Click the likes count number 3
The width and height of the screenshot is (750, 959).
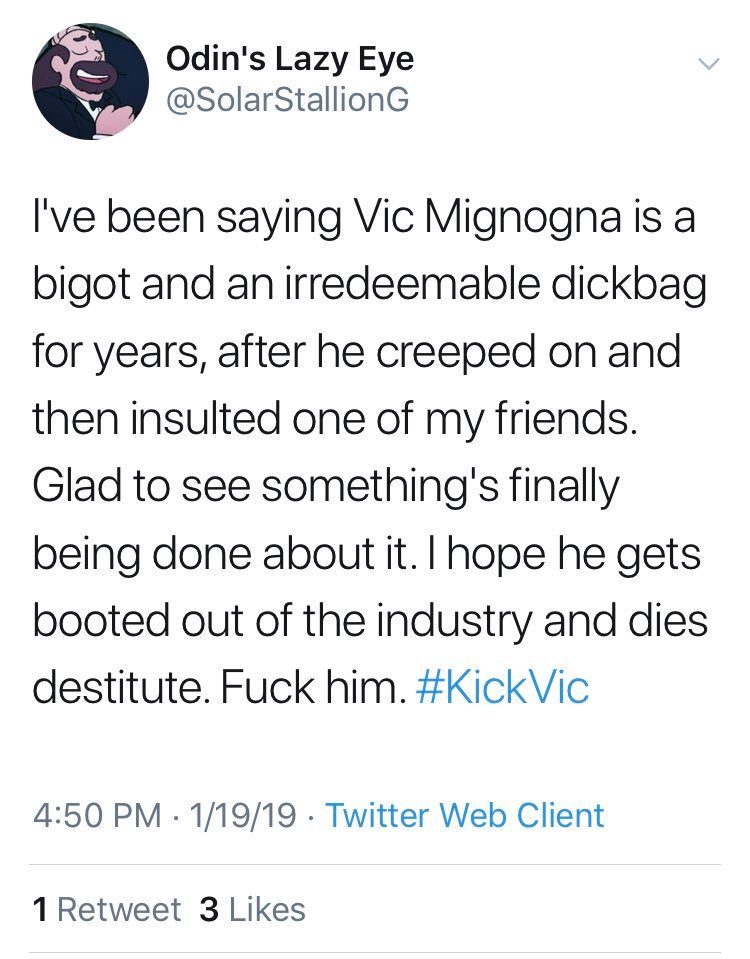point(209,909)
